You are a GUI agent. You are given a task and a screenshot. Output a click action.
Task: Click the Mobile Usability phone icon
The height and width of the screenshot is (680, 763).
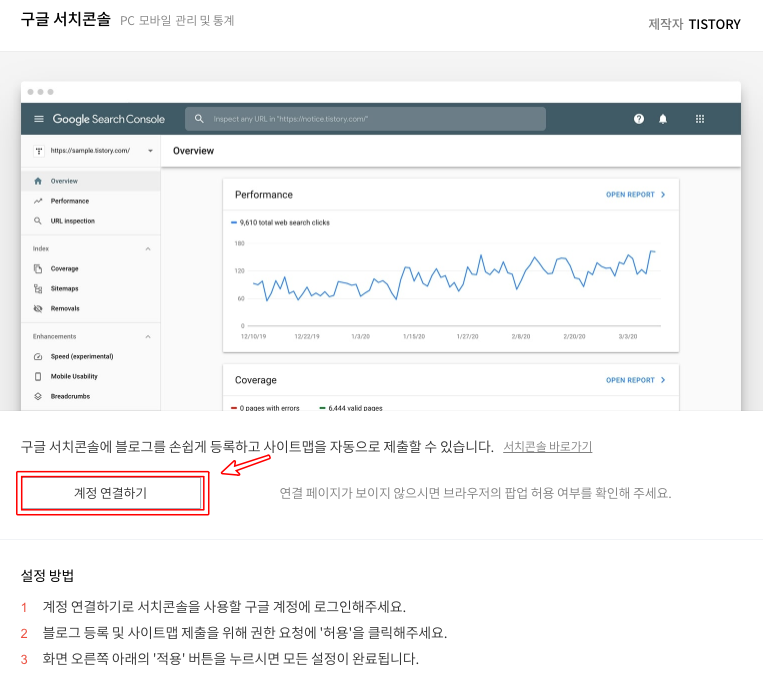(38, 377)
